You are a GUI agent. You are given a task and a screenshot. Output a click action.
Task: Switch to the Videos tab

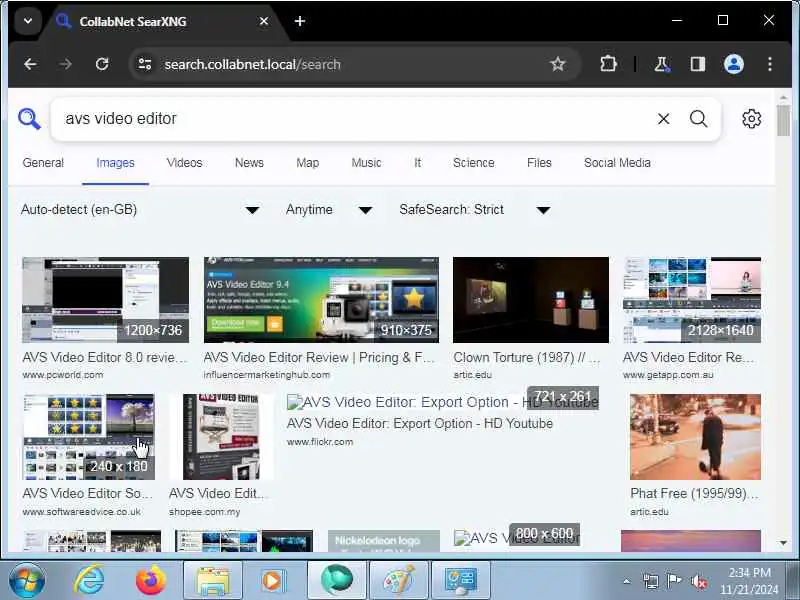click(184, 163)
